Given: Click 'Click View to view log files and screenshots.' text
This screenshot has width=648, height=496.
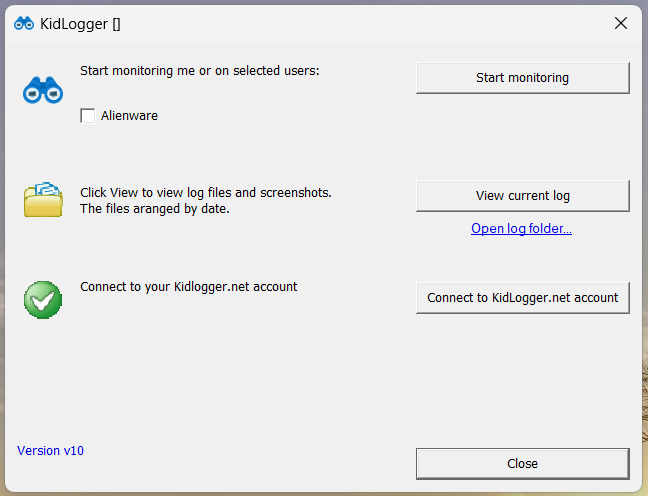Looking at the screenshot, I should pos(206,193).
